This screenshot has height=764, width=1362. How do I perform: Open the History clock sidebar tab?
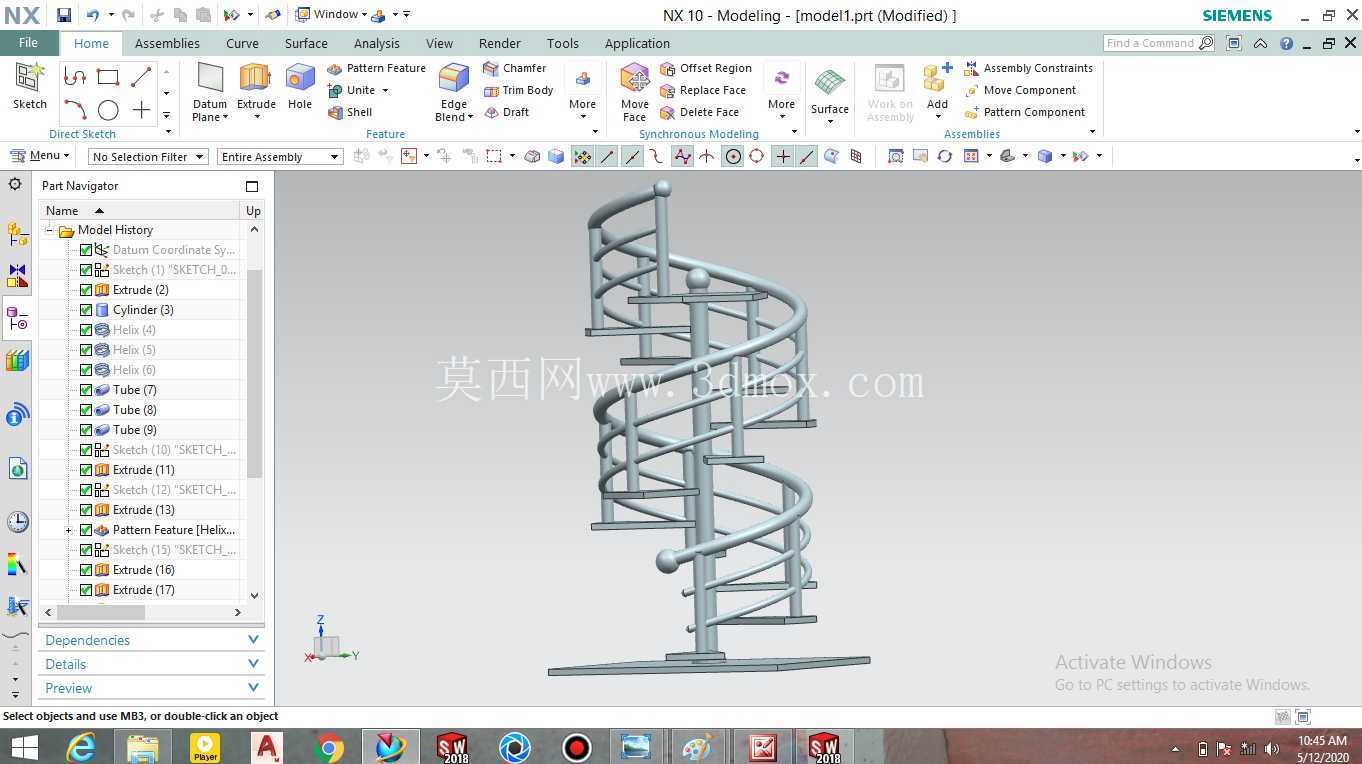pos(17,521)
